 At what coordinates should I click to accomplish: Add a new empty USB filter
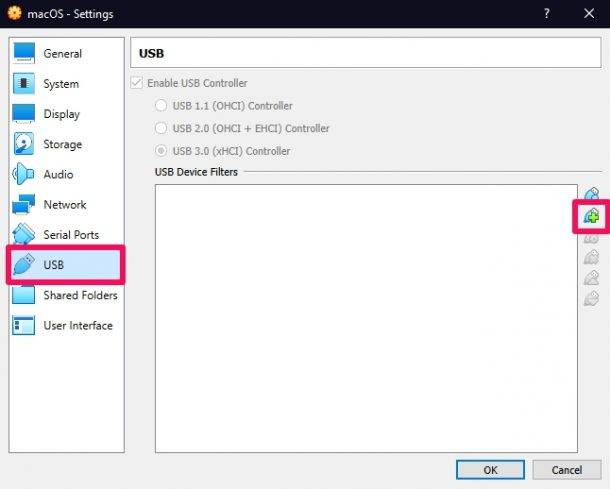click(x=592, y=193)
